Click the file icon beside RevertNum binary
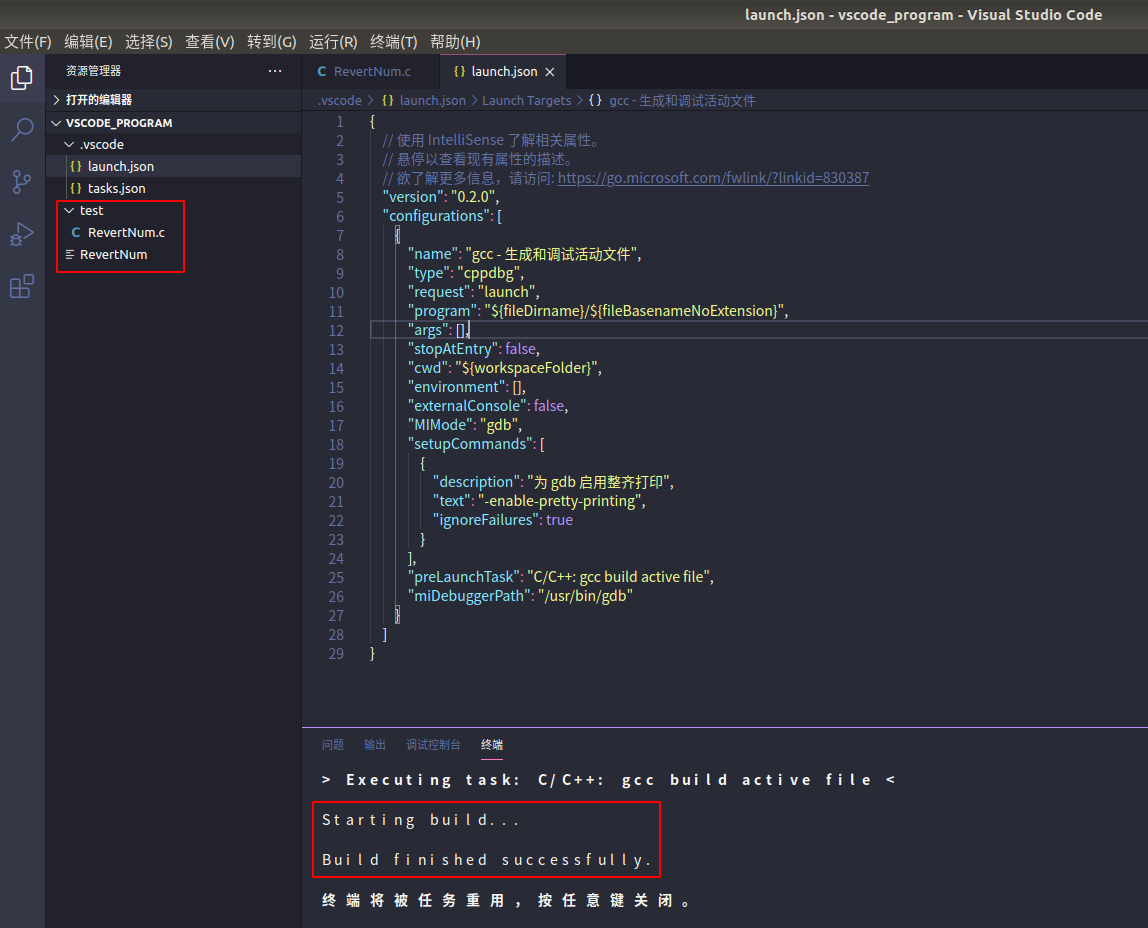 point(70,254)
